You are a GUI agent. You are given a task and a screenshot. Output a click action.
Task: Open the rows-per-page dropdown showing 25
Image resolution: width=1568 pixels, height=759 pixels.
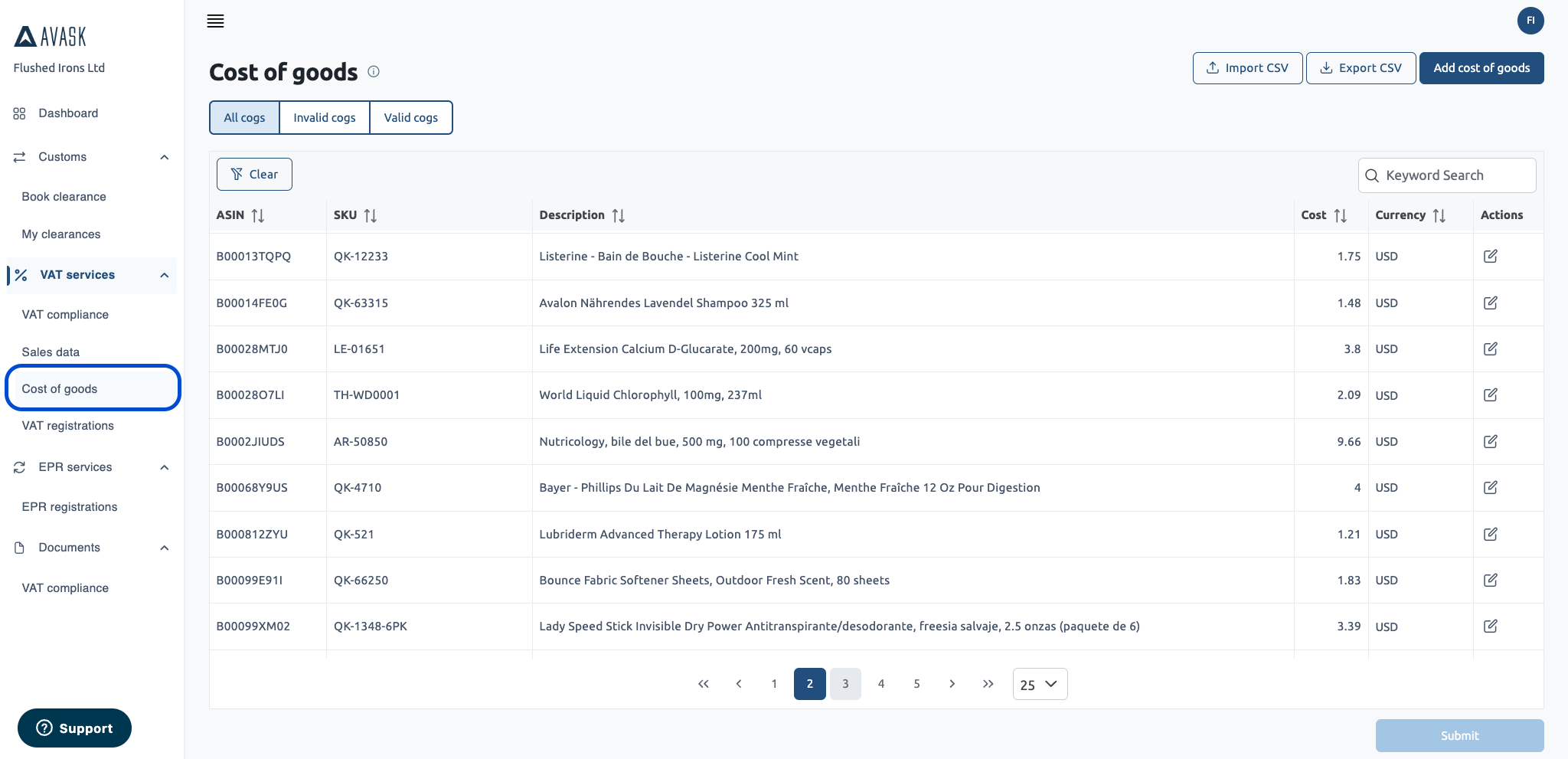(1040, 684)
